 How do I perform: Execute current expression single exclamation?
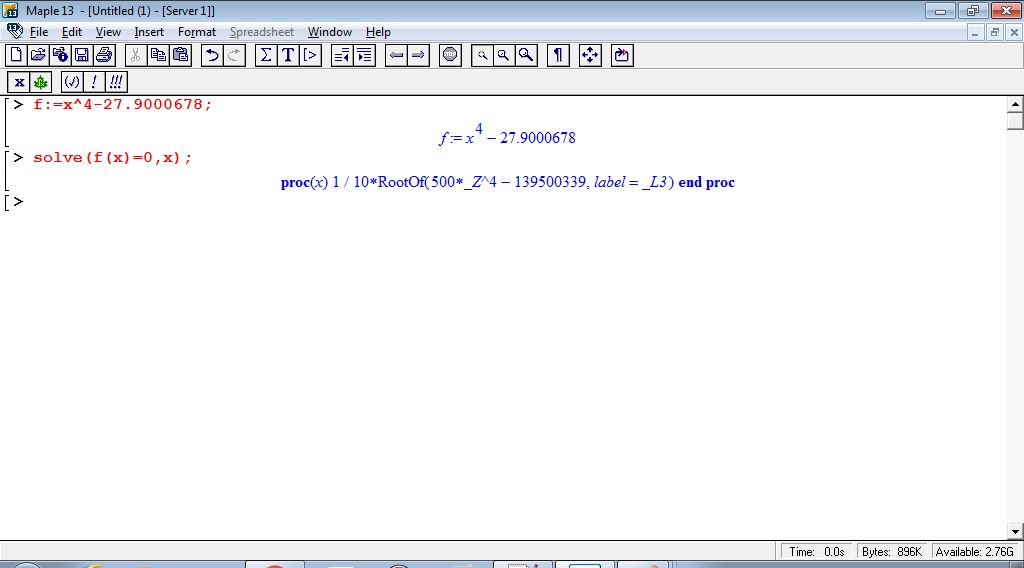coord(94,82)
